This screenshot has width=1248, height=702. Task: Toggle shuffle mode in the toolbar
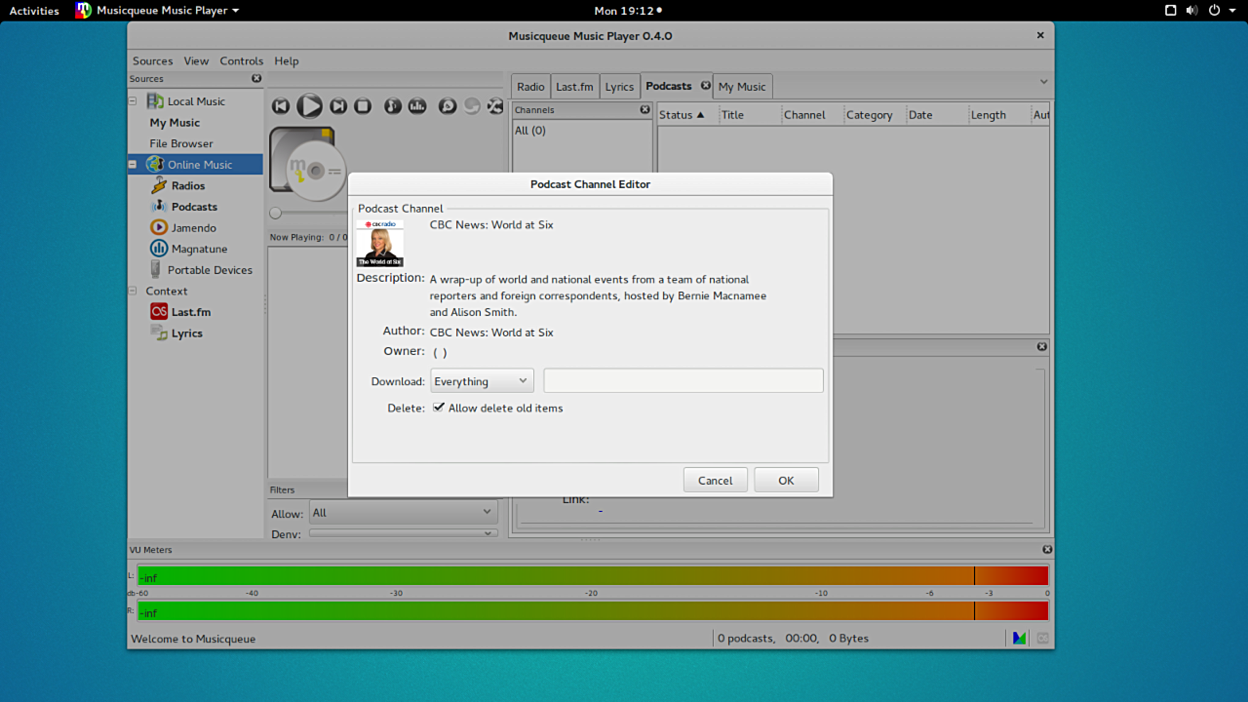click(x=495, y=106)
